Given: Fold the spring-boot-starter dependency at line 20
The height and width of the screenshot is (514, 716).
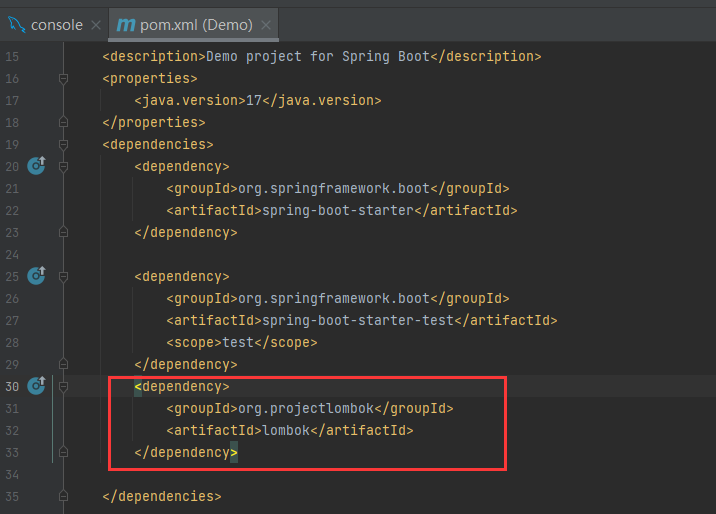Looking at the screenshot, I should coord(63,166).
